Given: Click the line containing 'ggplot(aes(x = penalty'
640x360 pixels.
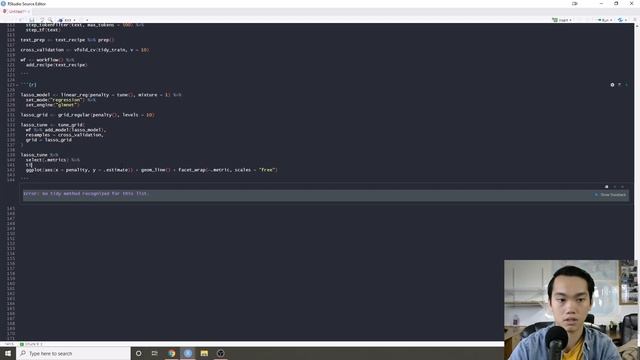Looking at the screenshot, I should [x=151, y=170].
